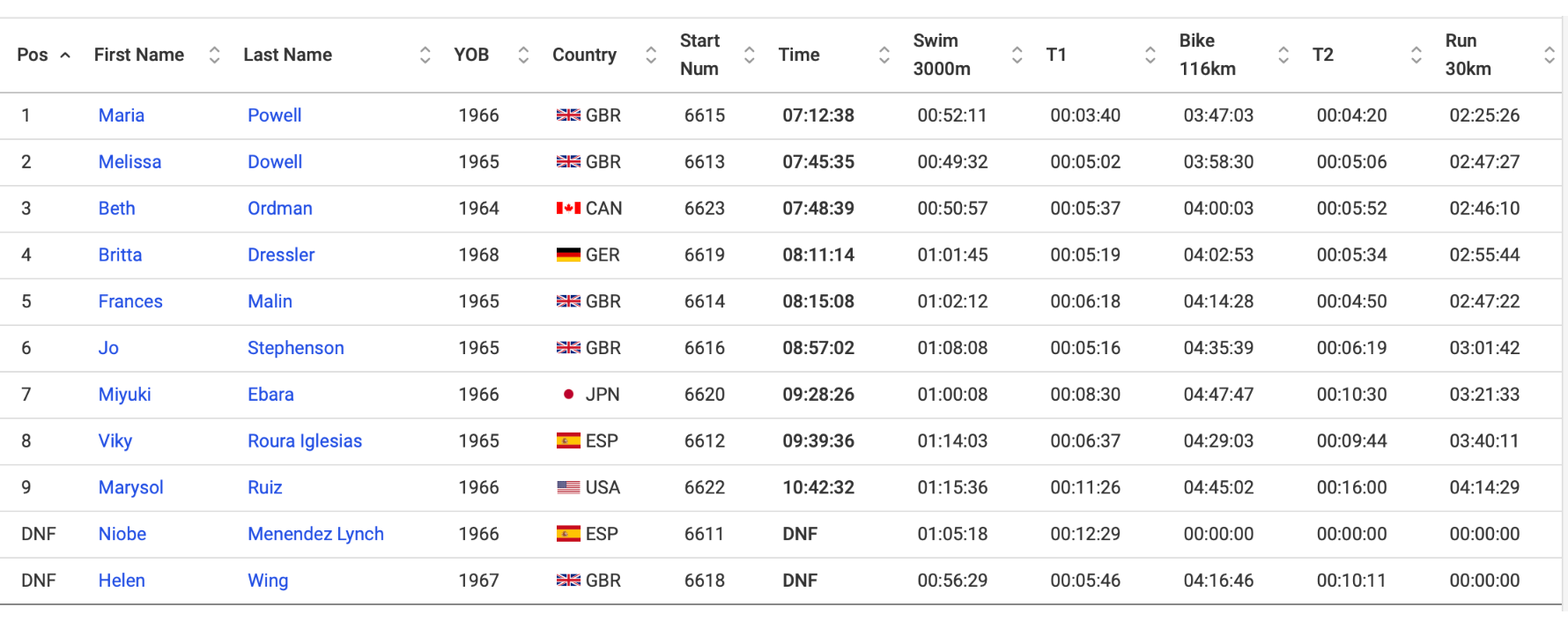Image resolution: width=1568 pixels, height=629 pixels.
Task: Click the T2 sort arrows icon
Action: [1416, 55]
